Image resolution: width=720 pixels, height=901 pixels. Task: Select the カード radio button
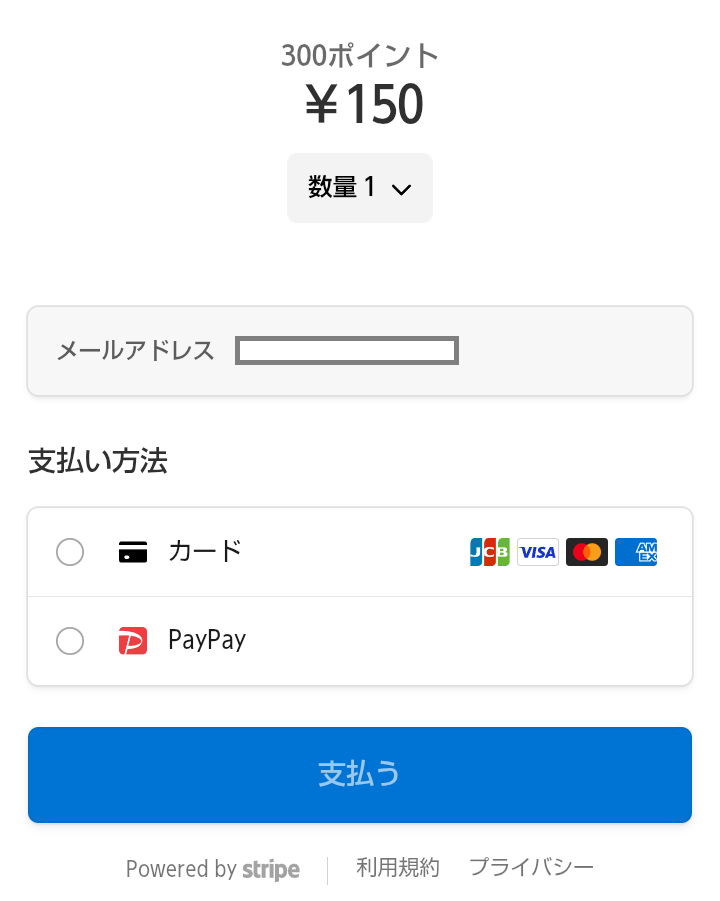pos(70,552)
